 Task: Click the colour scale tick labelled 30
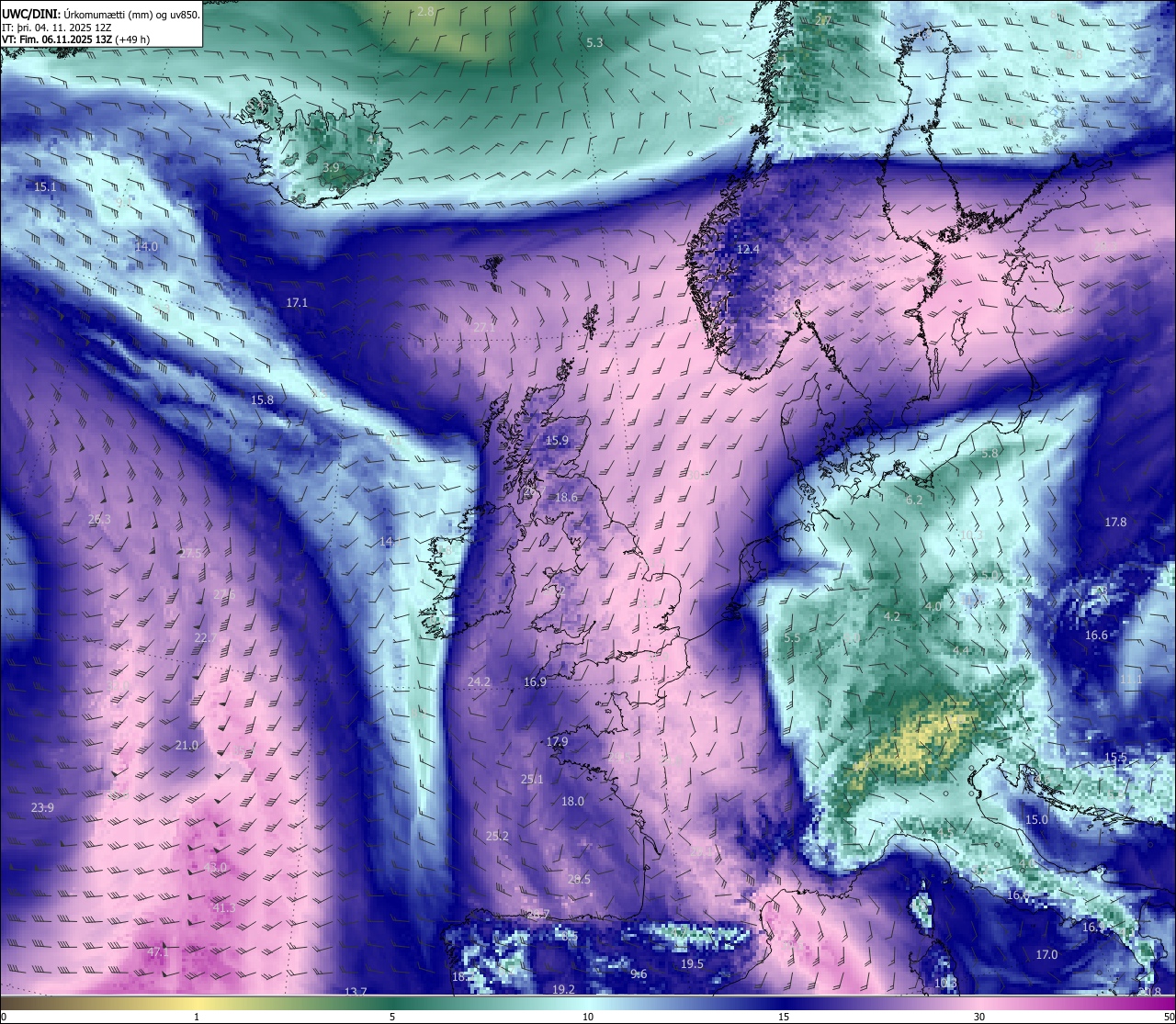[x=979, y=1017]
